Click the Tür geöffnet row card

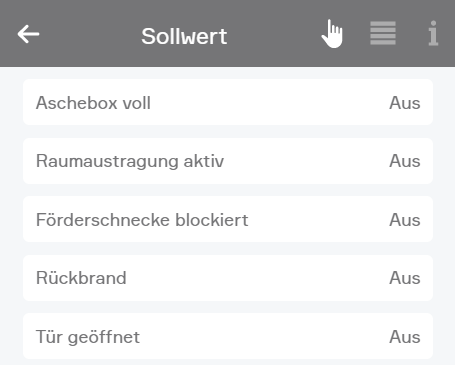point(228,336)
